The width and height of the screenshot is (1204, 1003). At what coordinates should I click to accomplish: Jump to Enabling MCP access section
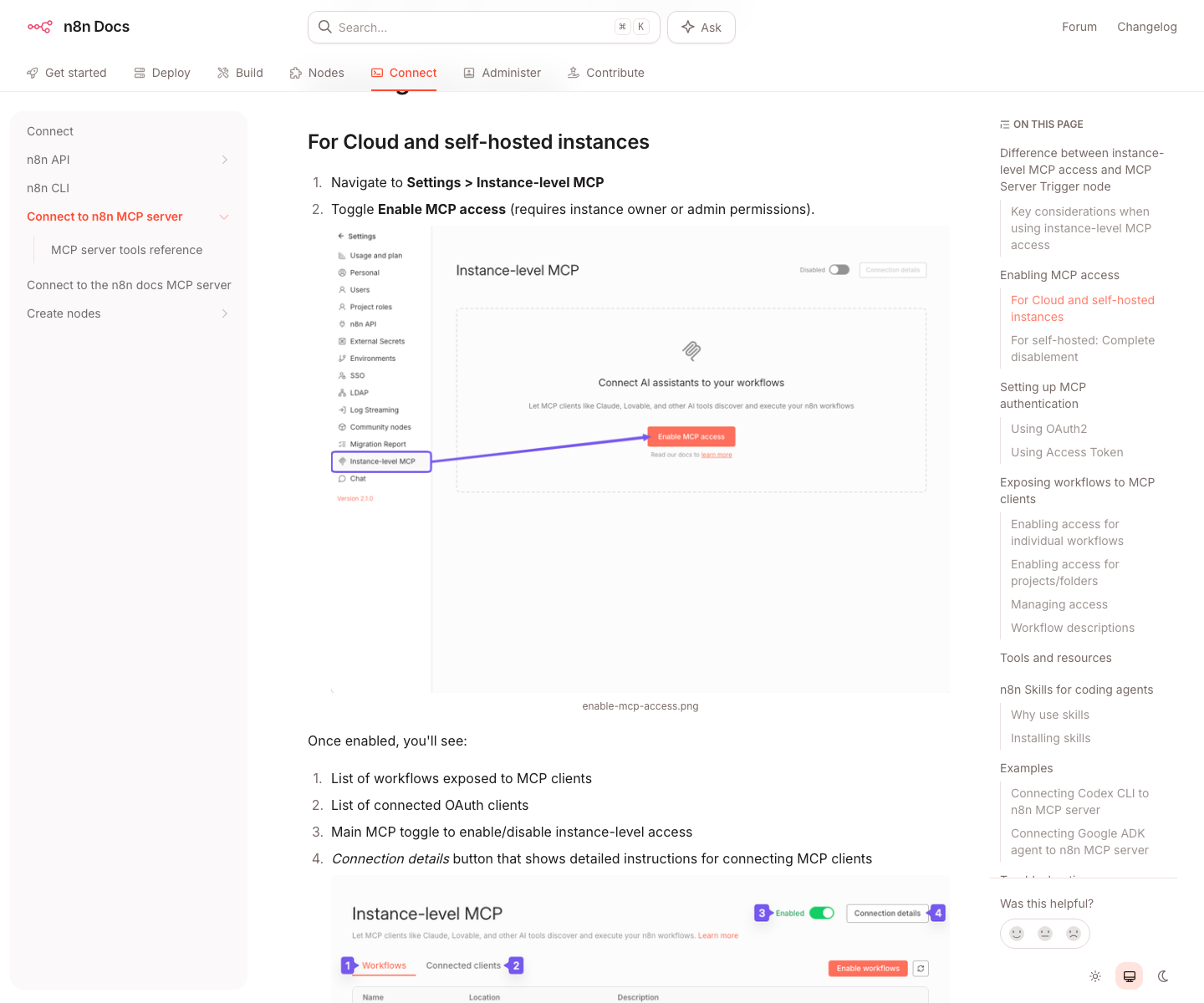click(1059, 275)
